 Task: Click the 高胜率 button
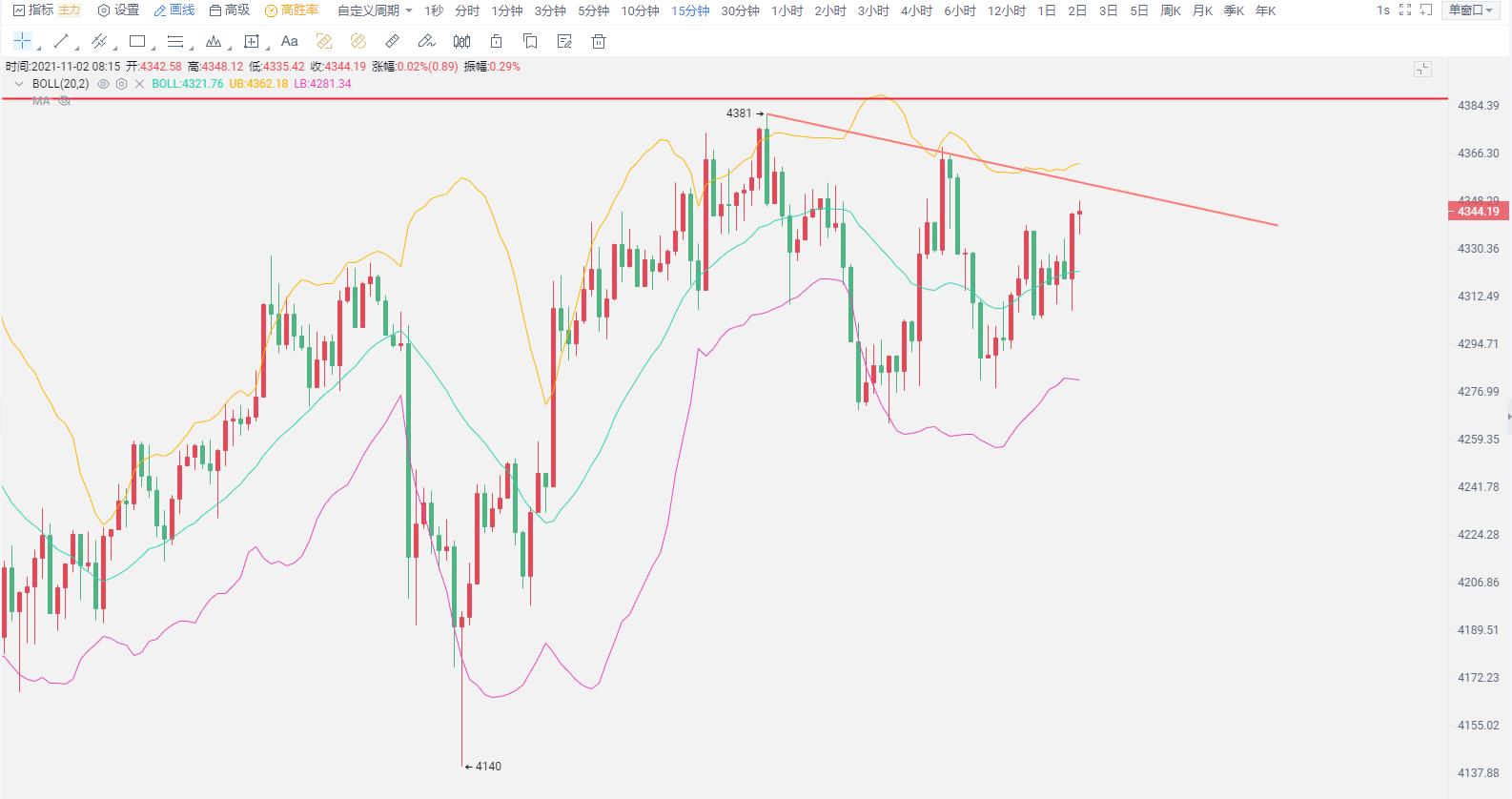point(292,10)
